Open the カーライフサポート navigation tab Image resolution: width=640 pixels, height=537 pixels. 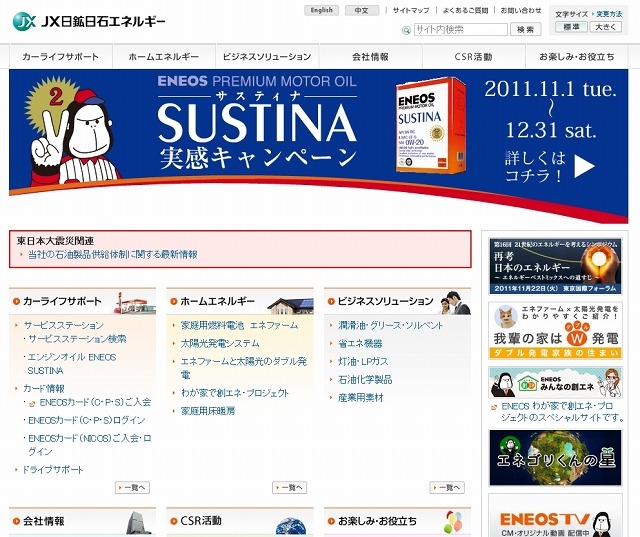[x=60, y=57]
